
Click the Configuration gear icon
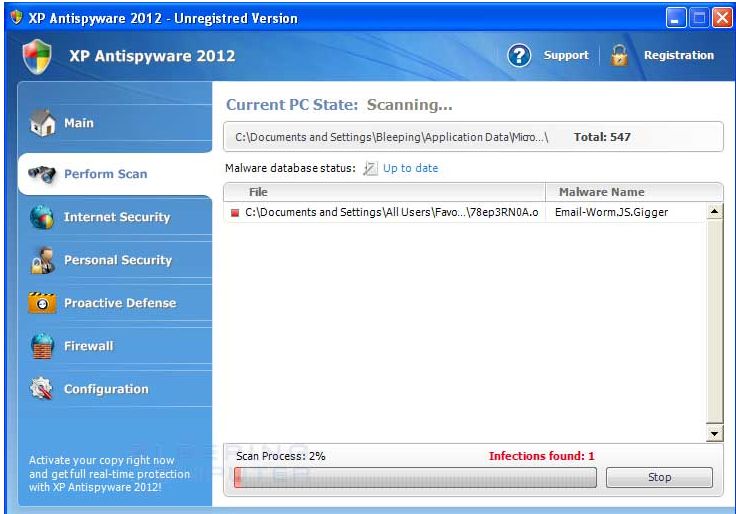tap(41, 389)
